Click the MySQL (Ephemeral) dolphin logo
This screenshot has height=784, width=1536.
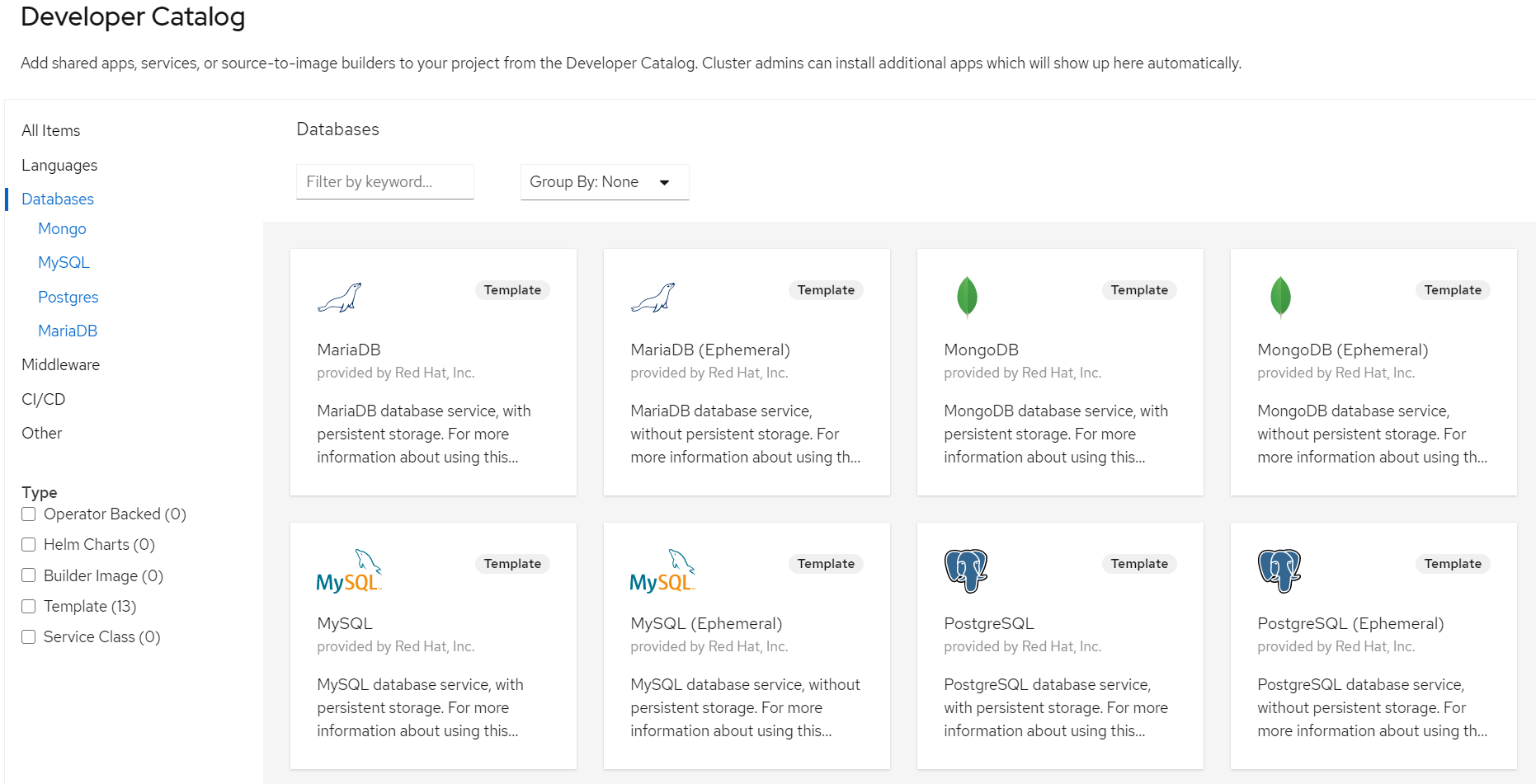[x=662, y=571]
